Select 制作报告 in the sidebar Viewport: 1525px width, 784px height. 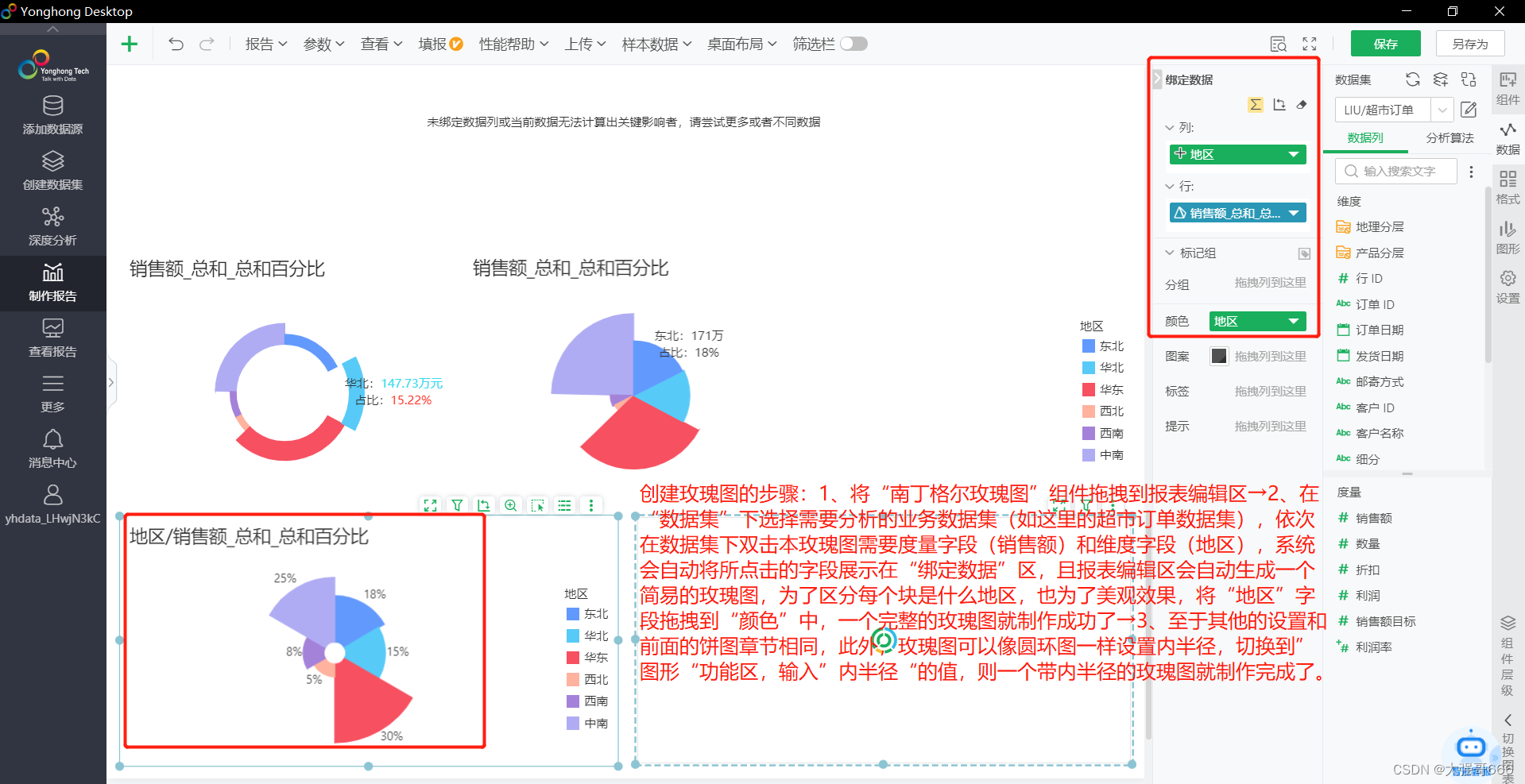52,283
